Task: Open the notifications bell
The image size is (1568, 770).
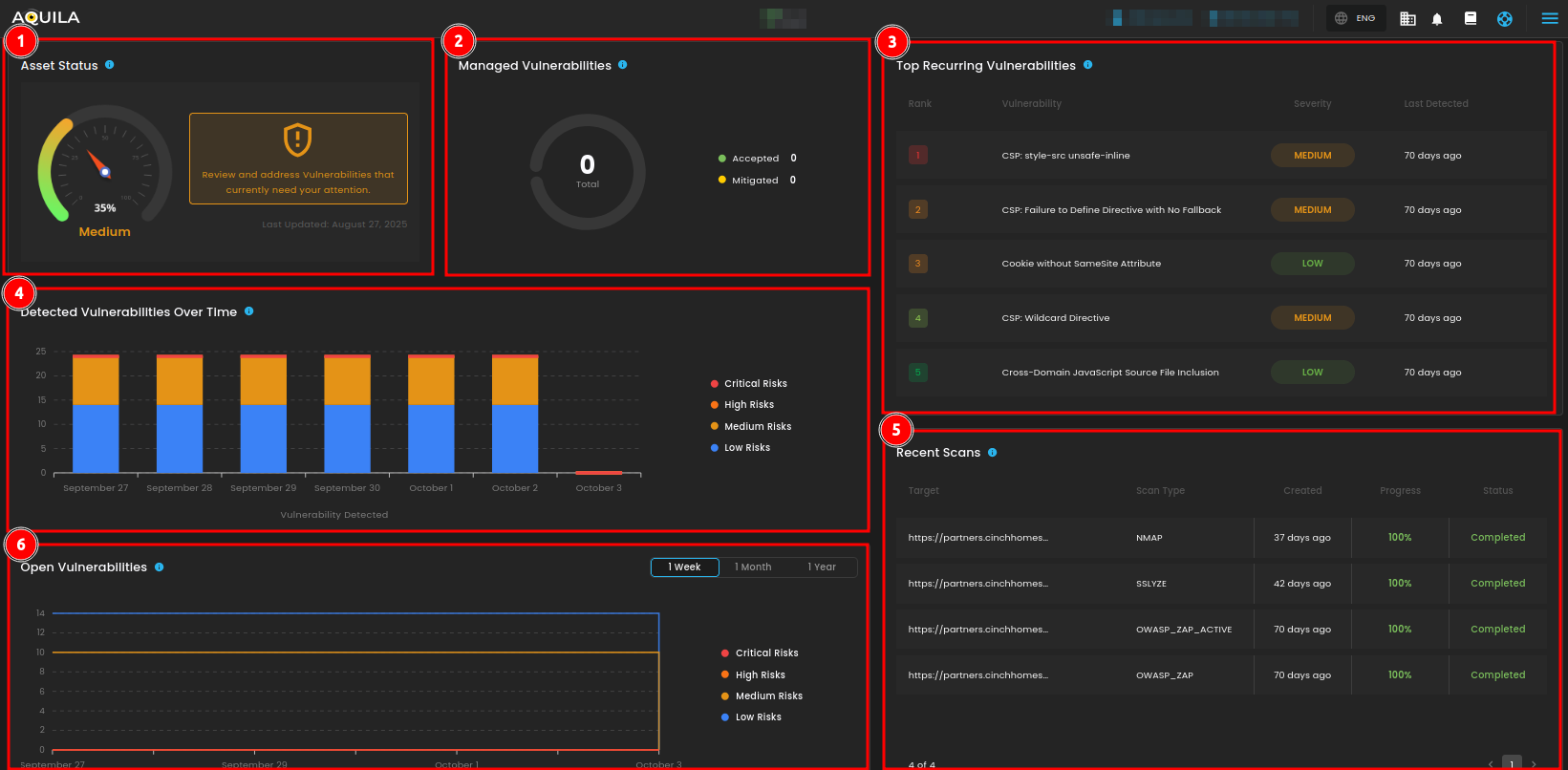Action: pos(1437,19)
